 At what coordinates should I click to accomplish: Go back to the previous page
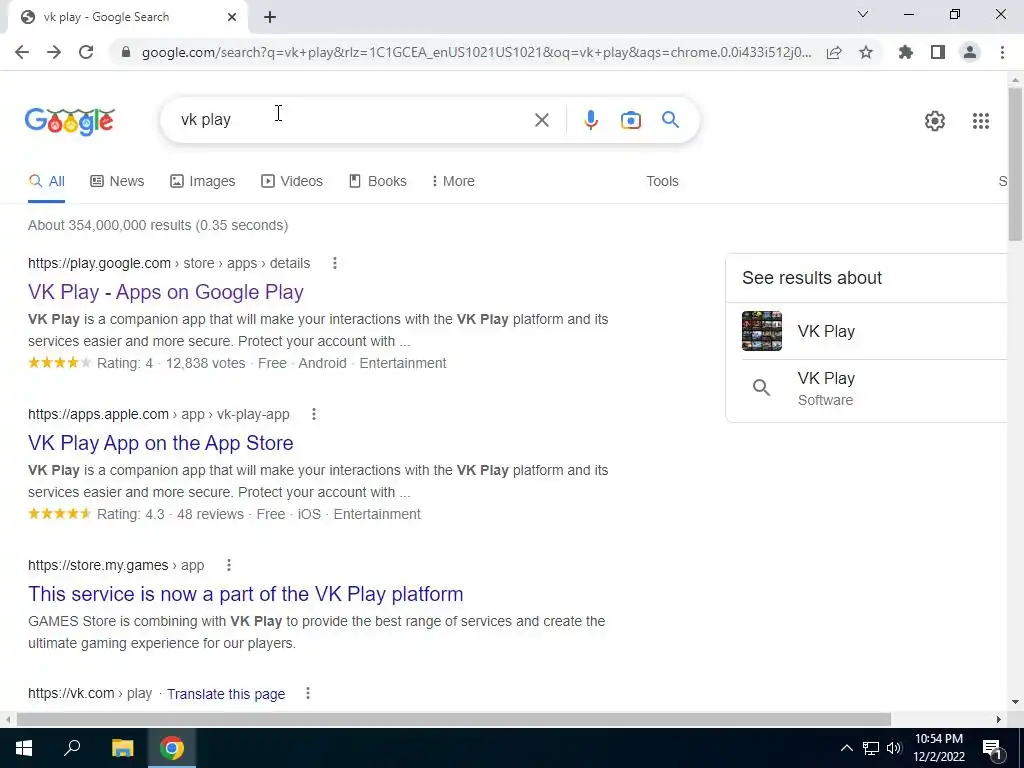tap(22, 52)
